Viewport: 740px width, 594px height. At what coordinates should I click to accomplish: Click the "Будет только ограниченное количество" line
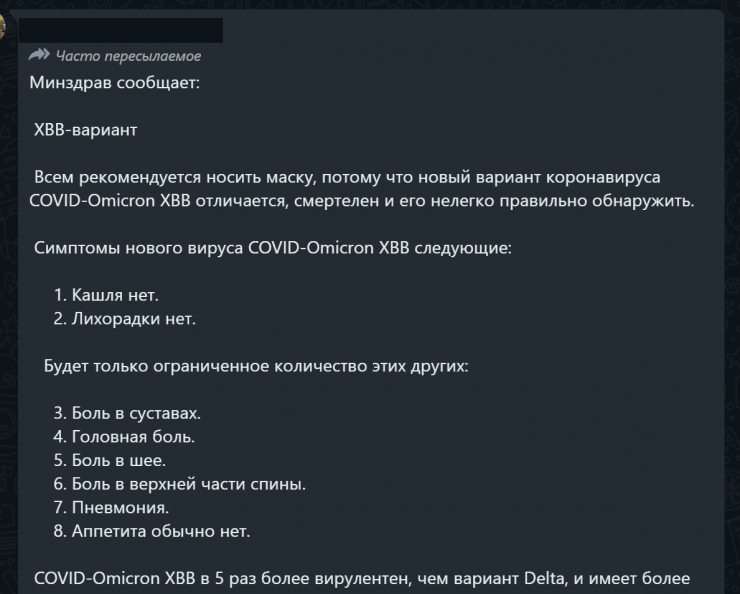(x=255, y=365)
